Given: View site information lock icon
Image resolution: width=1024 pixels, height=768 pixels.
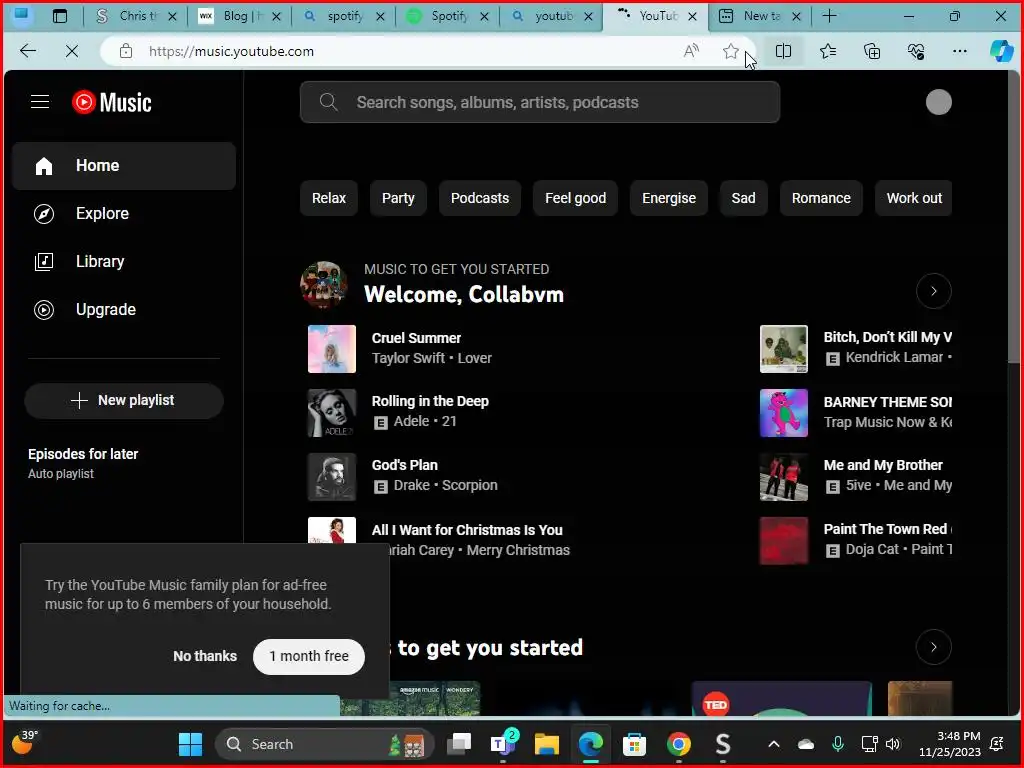Looking at the screenshot, I should [126, 51].
